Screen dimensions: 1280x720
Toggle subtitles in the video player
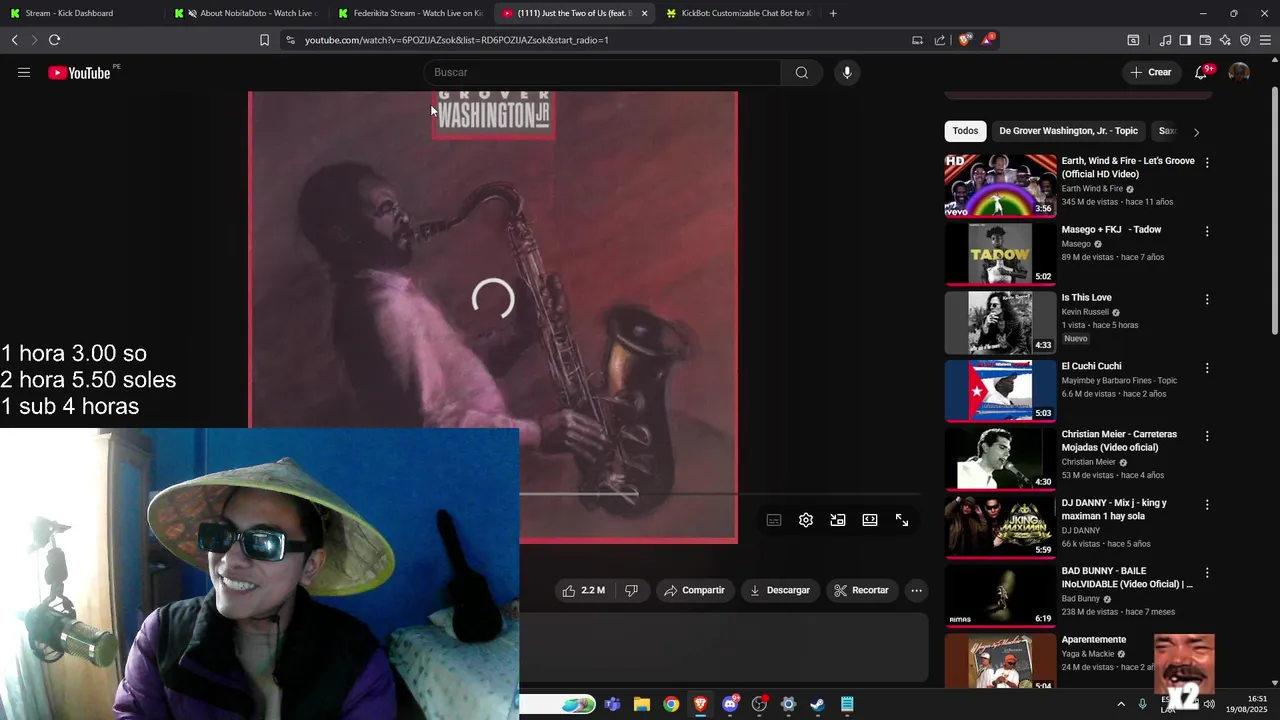coord(774,520)
